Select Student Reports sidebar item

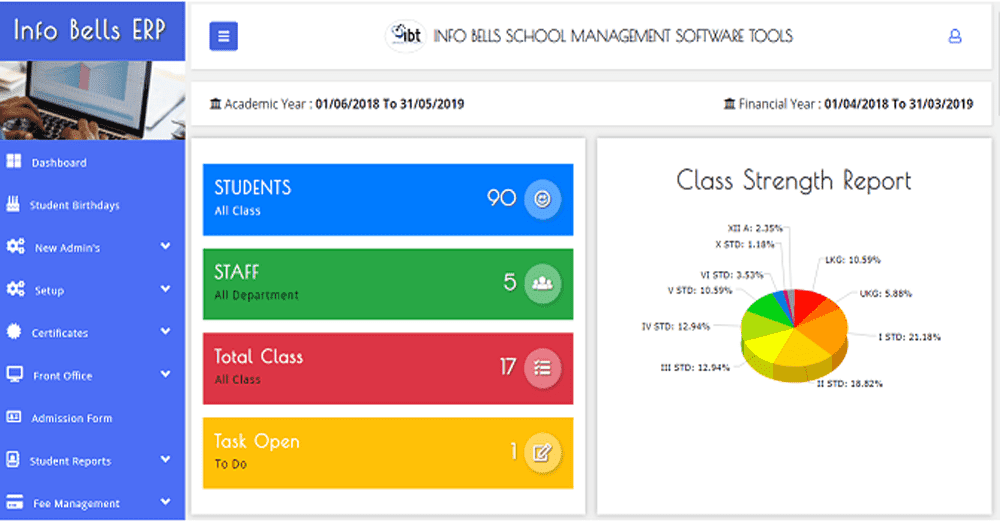pos(92,461)
